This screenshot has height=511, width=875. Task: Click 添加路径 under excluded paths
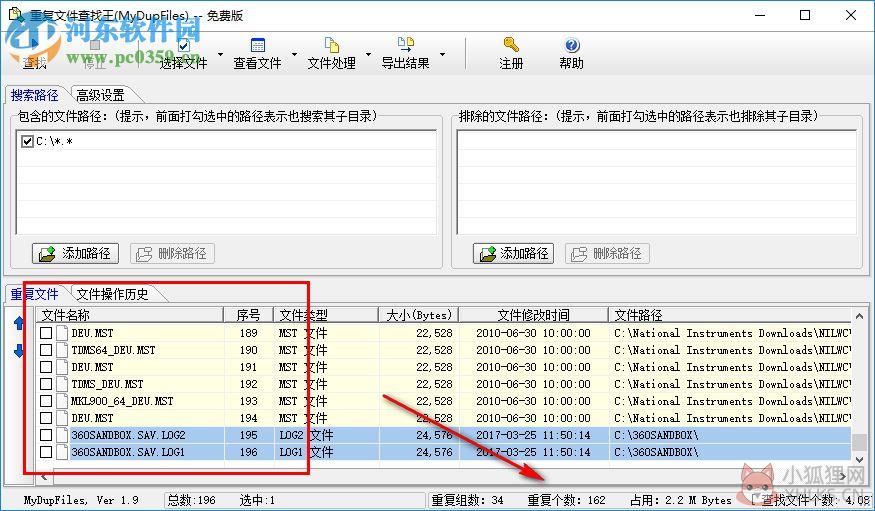[513, 253]
